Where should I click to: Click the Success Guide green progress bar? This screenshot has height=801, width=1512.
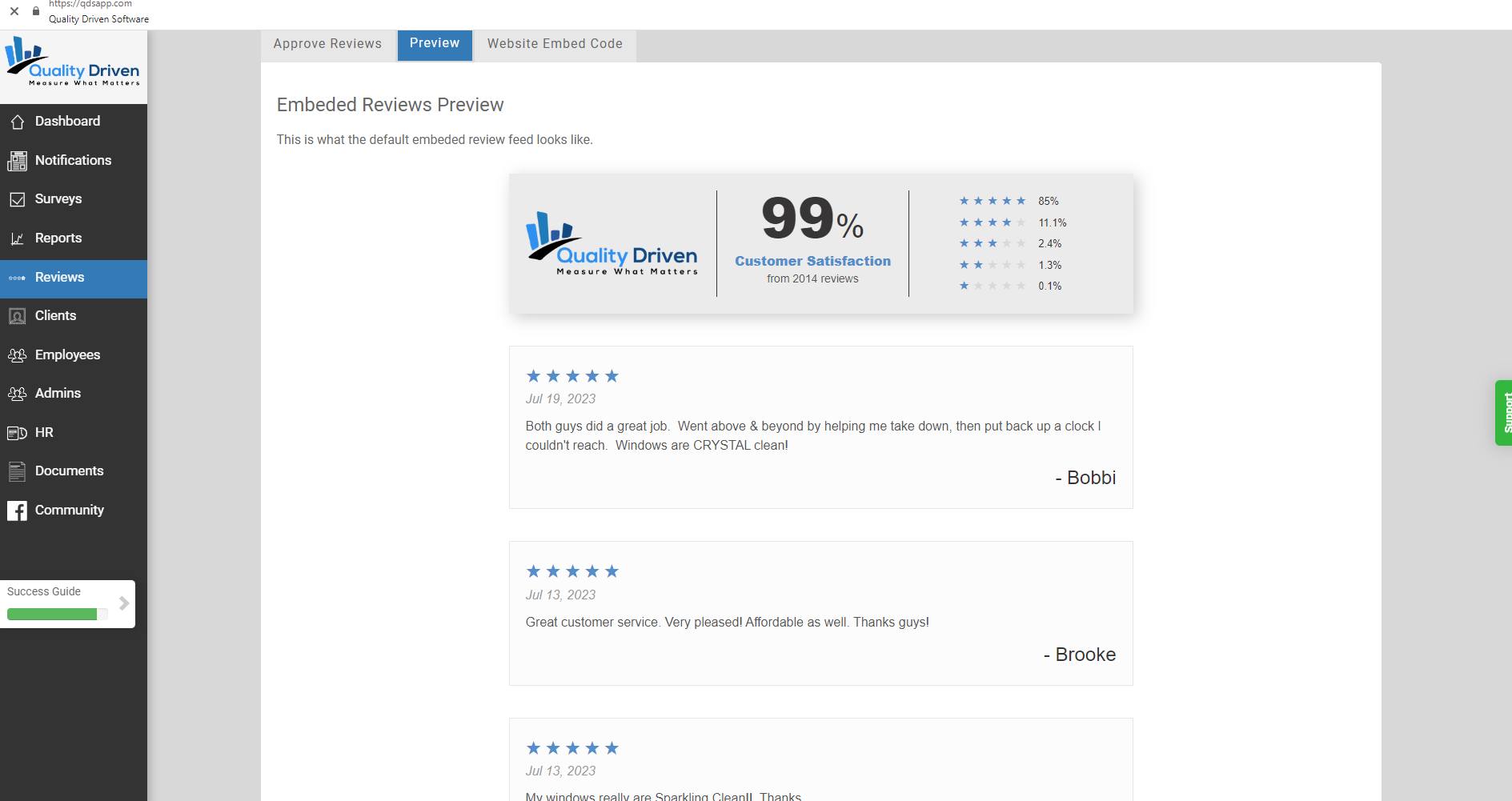click(x=52, y=614)
